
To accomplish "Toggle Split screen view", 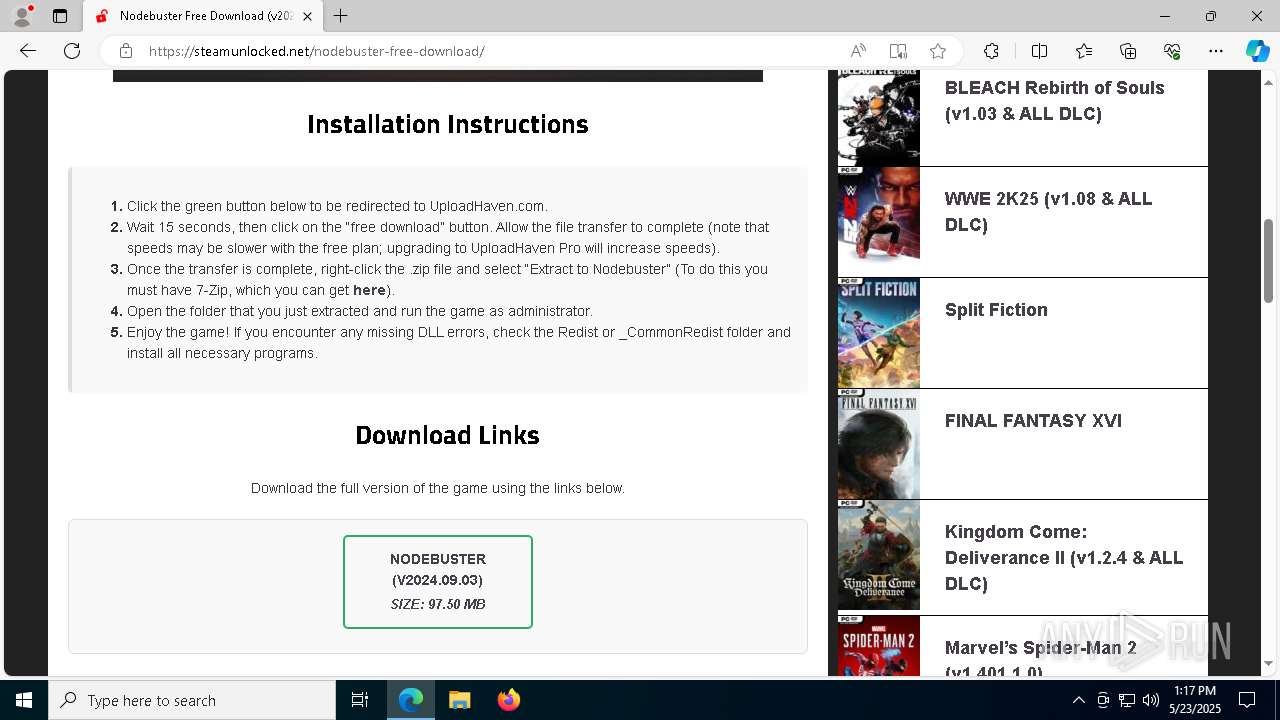I will pos(1039,51).
